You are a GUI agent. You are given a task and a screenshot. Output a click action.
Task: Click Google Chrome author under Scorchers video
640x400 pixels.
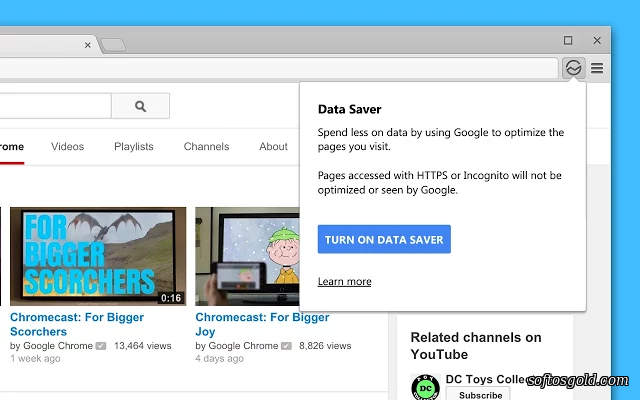click(x=58, y=346)
